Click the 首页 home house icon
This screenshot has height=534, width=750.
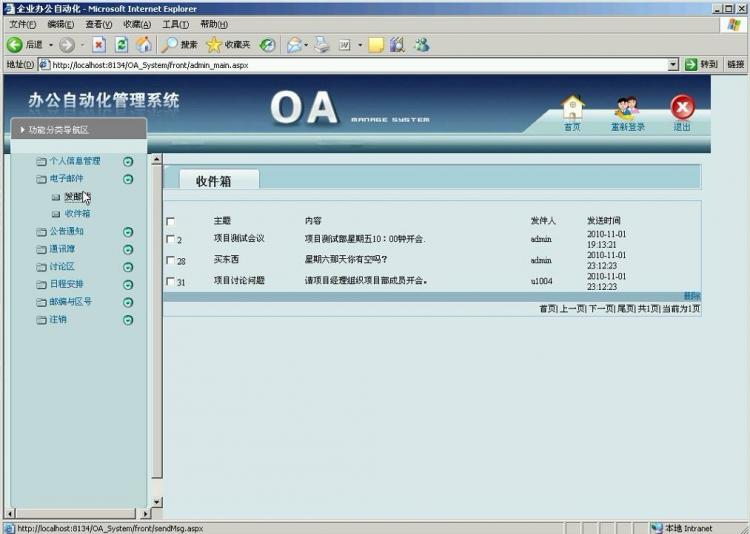coord(572,107)
